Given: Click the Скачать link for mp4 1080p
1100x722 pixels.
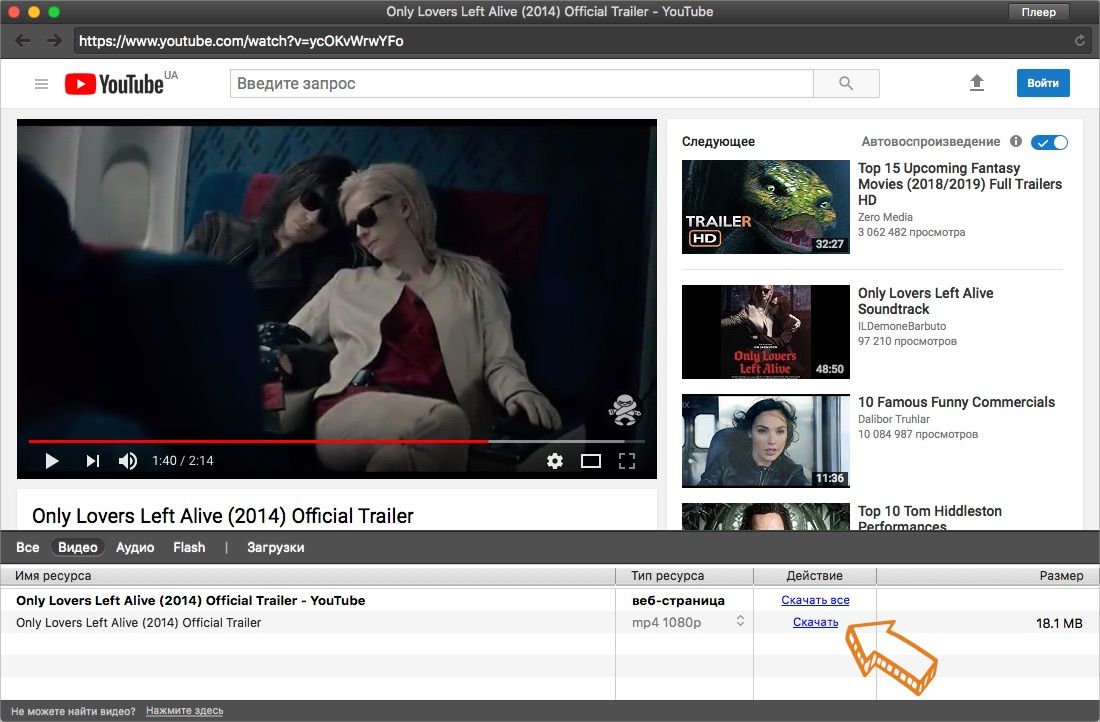Looking at the screenshot, I should click(x=815, y=622).
